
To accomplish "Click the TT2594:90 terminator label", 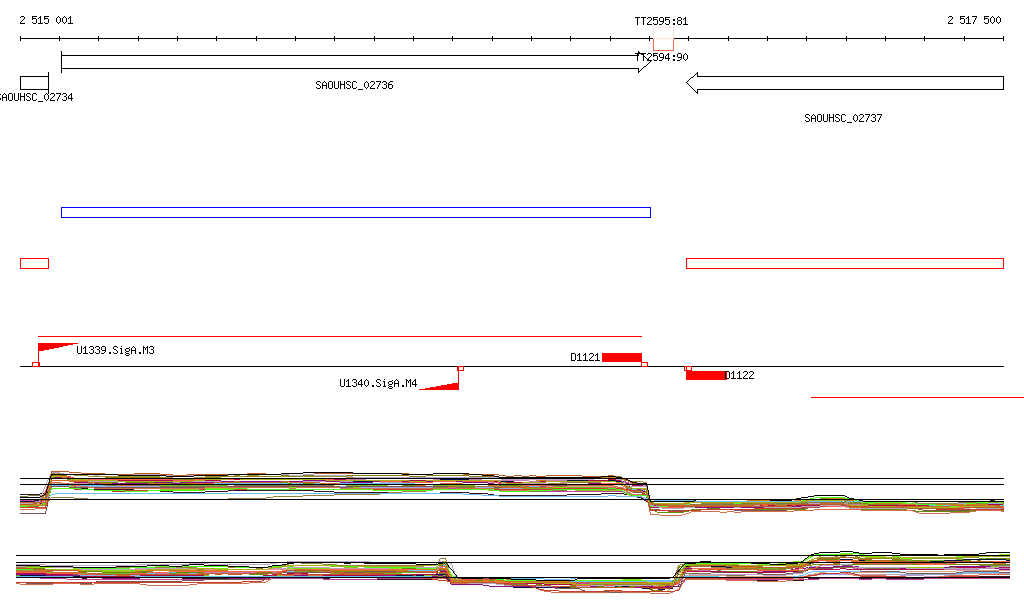I will point(662,57).
